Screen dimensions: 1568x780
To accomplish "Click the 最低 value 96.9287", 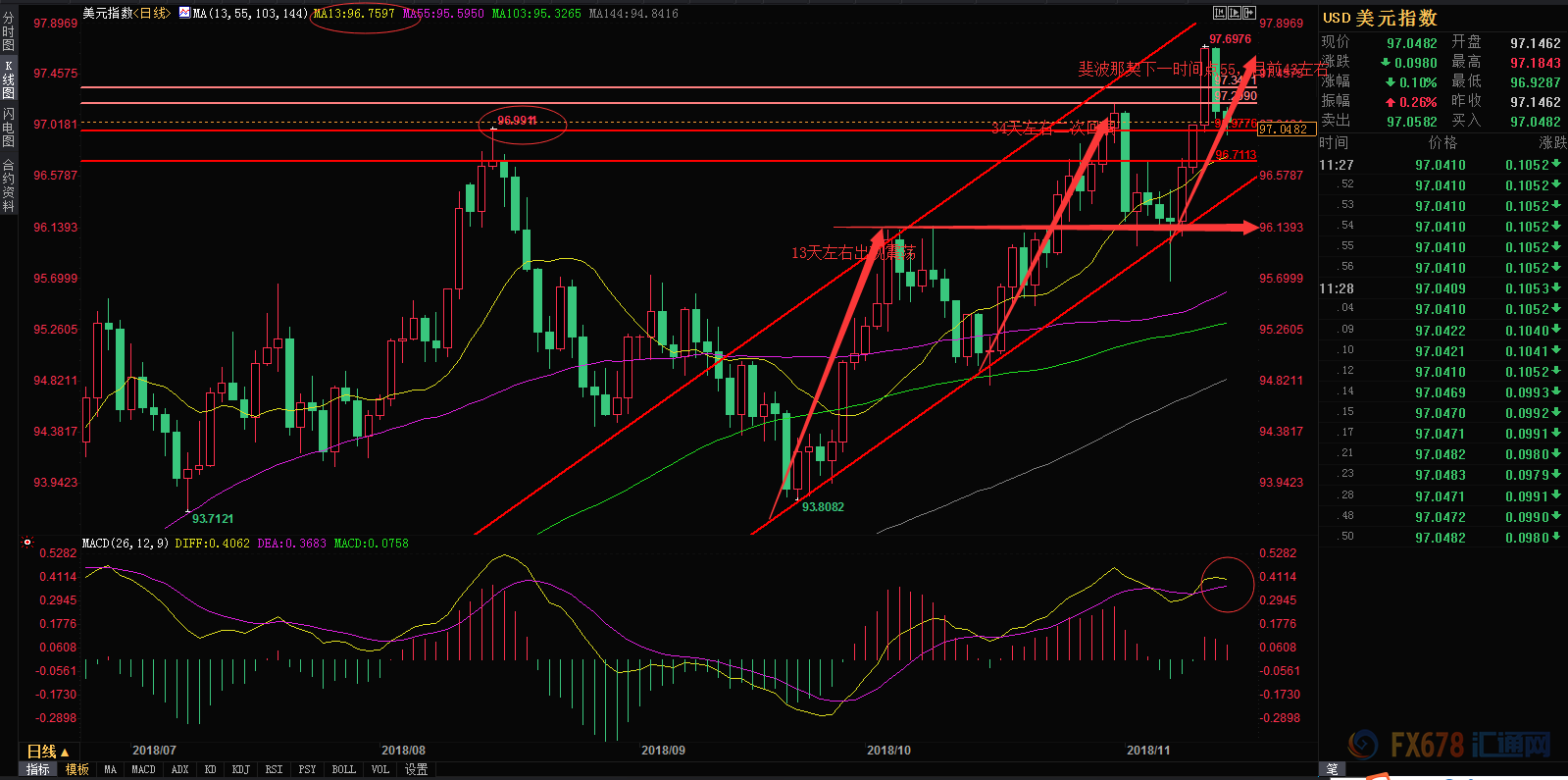I will [1535, 82].
